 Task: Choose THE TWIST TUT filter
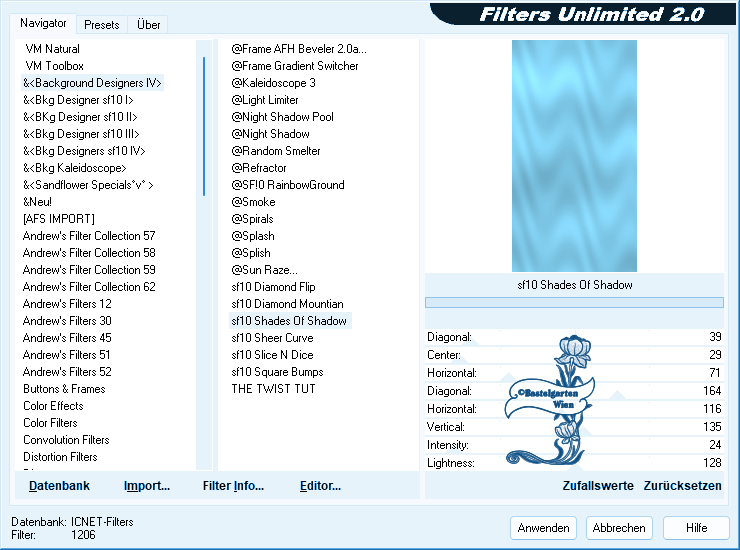tap(273, 389)
